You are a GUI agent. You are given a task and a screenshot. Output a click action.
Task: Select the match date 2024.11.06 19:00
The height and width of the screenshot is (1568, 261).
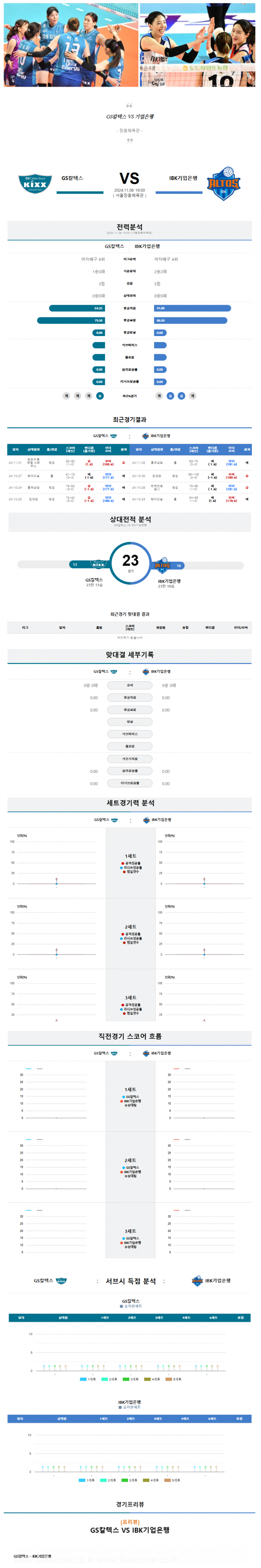click(130, 190)
